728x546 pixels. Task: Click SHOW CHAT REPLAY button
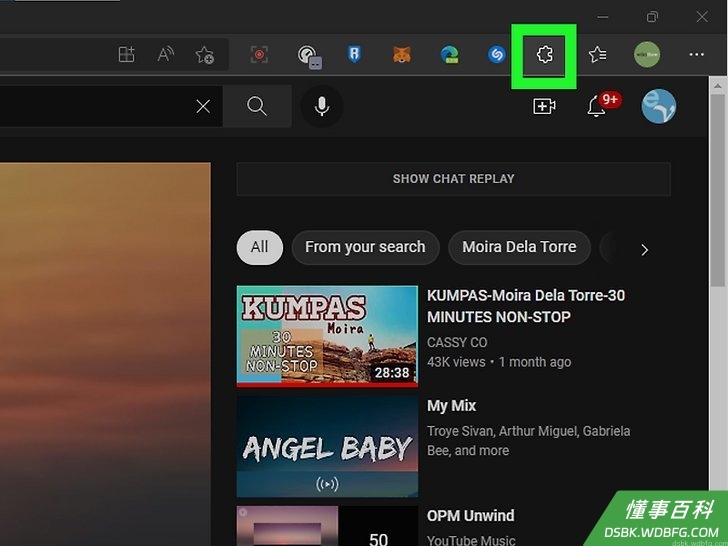coord(454,179)
